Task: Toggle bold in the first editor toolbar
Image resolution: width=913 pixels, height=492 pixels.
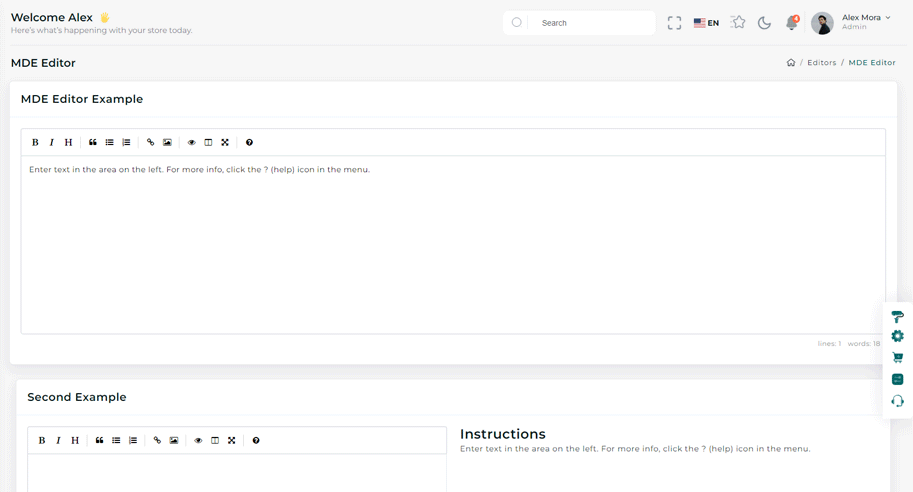Action: (x=35, y=143)
